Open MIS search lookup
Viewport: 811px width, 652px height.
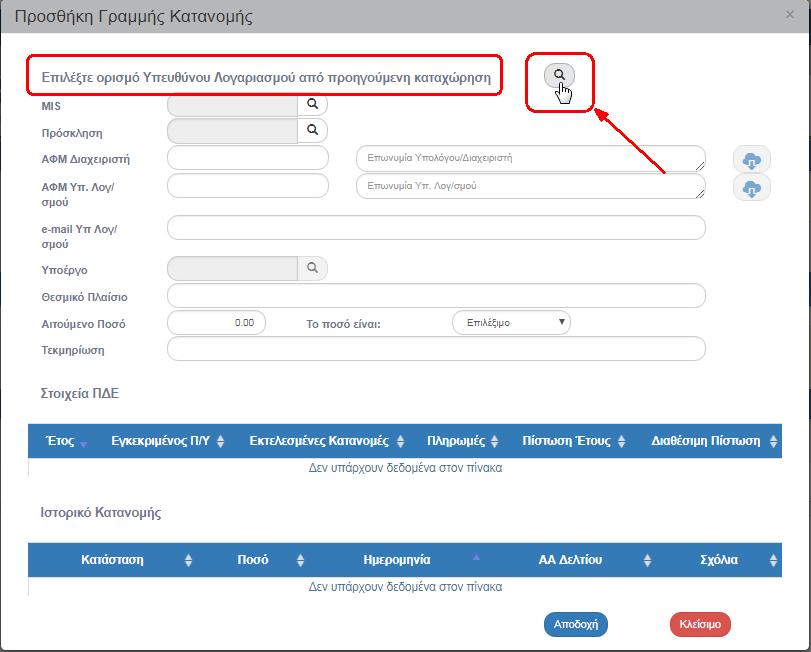pyautogui.click(x=312, y=104)
